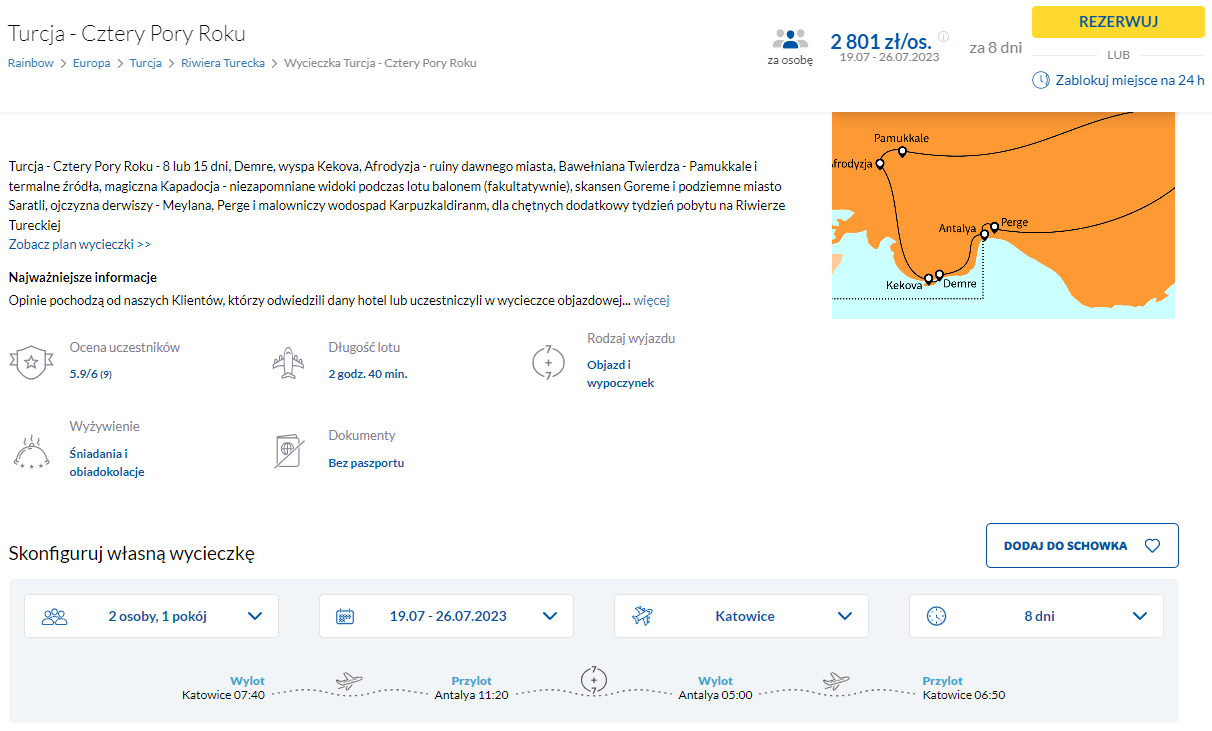Click the price info icon next to 2 801 zł/os.
The image size is (1212, 731).
pos(943,37)
